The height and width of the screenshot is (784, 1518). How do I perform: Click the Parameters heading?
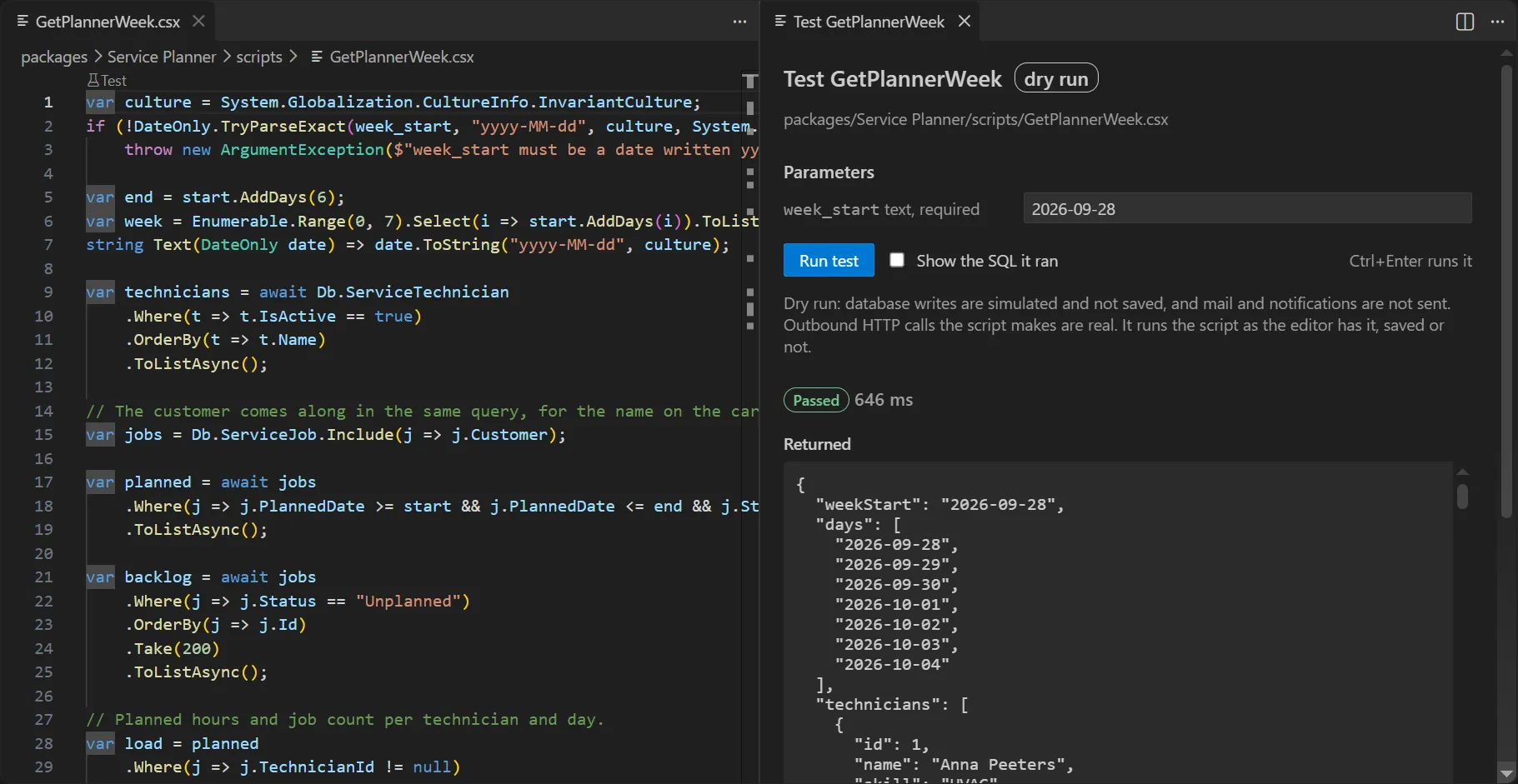coord(829,172)
